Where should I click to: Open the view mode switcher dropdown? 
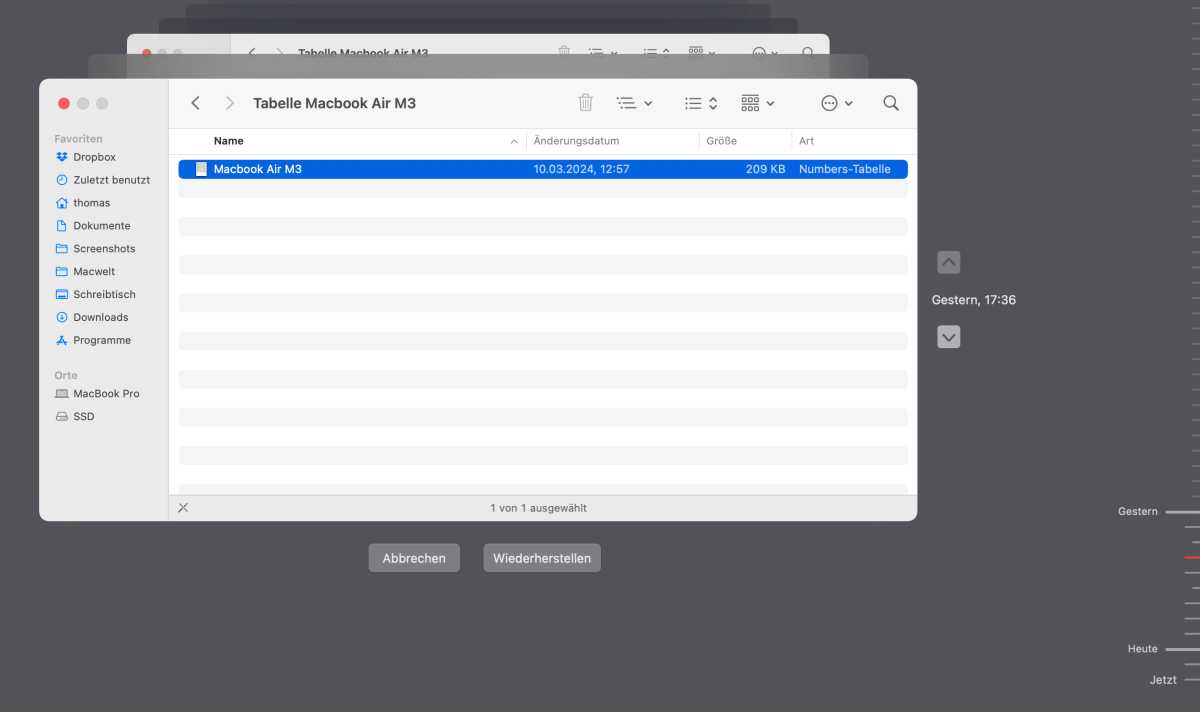pos(701,103)
